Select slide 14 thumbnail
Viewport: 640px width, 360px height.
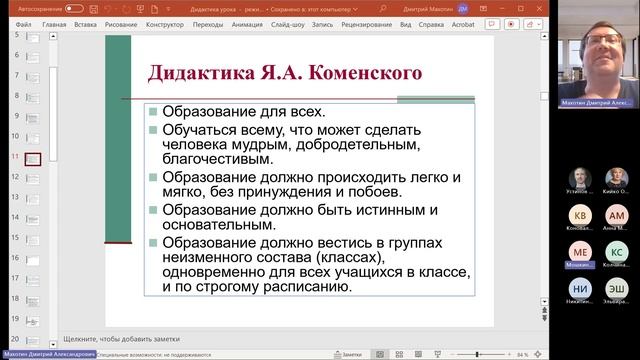click(x=33, y=220)
